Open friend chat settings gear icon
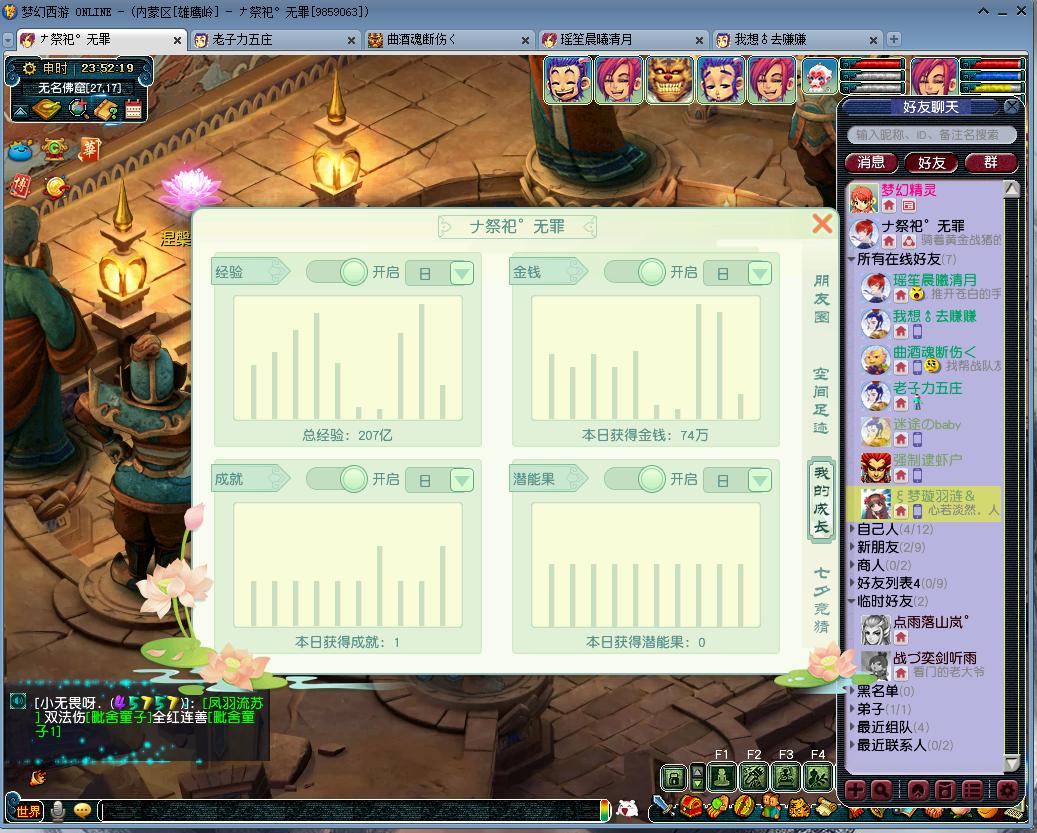The height and width of the screenshot is (833, 1037). (x=1007, y=790)
